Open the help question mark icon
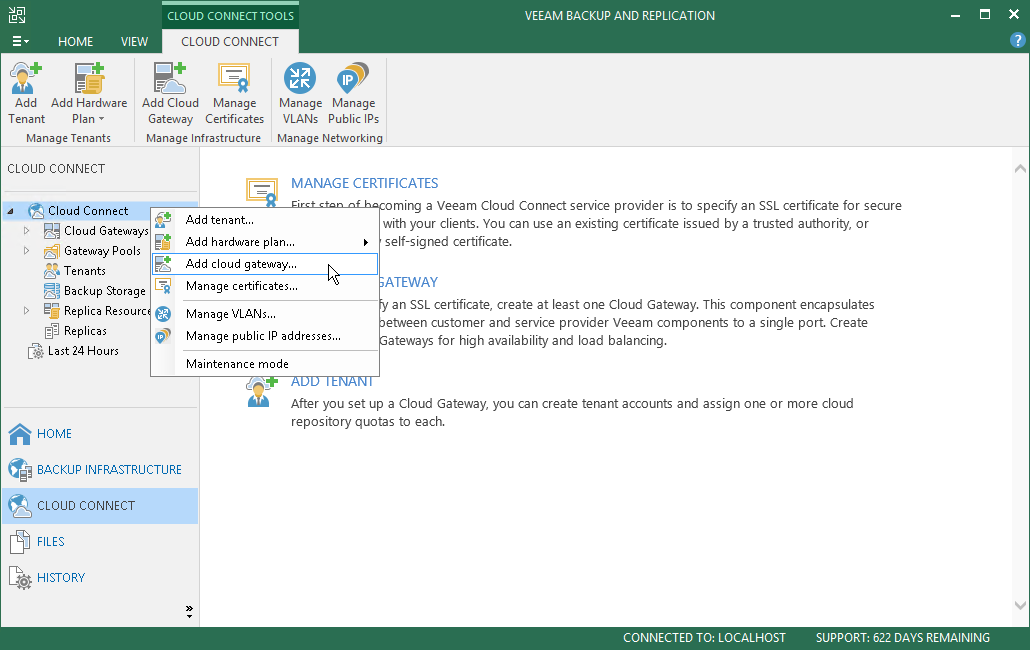1030x650 pixels. tap(1018, 41)
